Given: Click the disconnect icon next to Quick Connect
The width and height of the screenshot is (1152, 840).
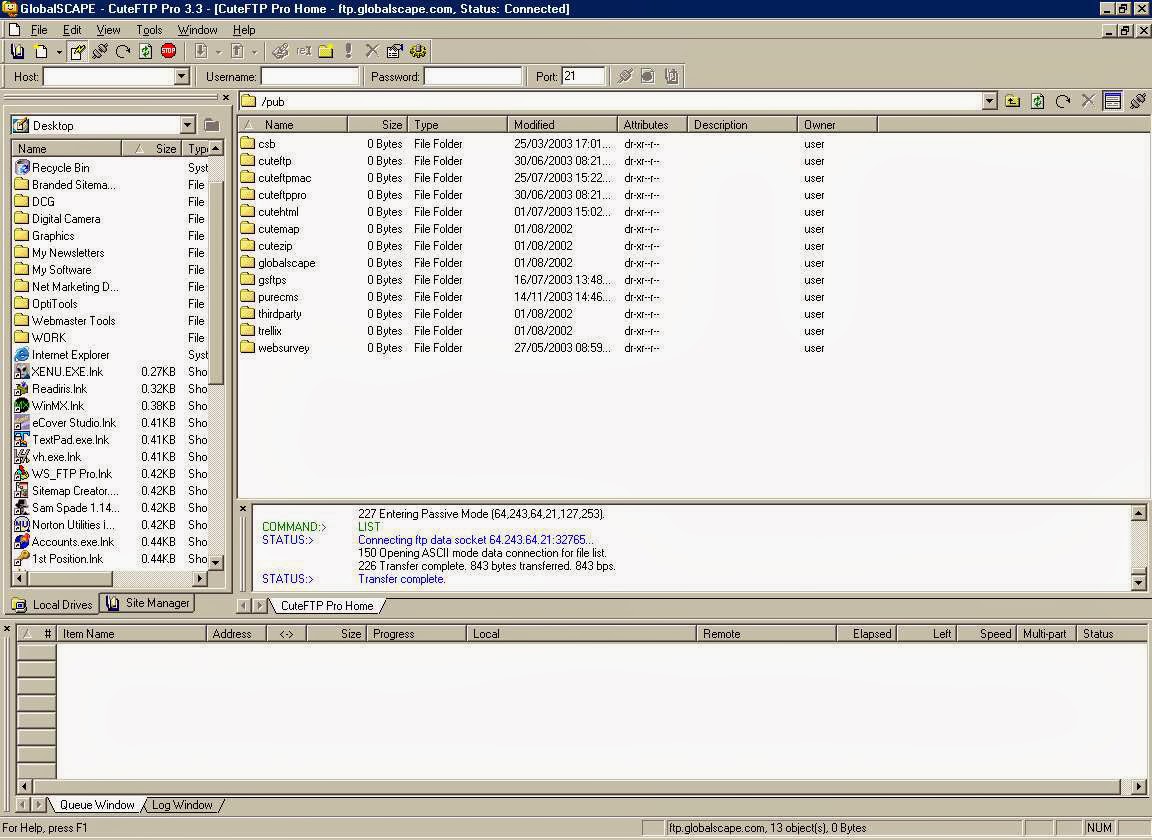Looking at the screenshot, I should click(647, 76).
